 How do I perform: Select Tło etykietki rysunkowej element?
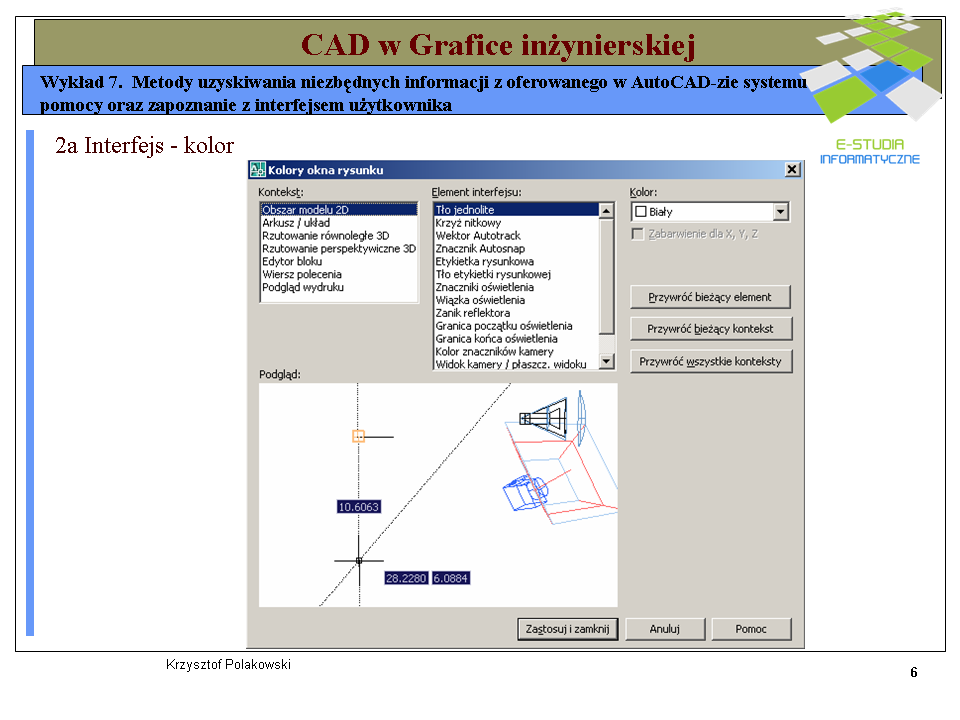[x=516, y=274]
